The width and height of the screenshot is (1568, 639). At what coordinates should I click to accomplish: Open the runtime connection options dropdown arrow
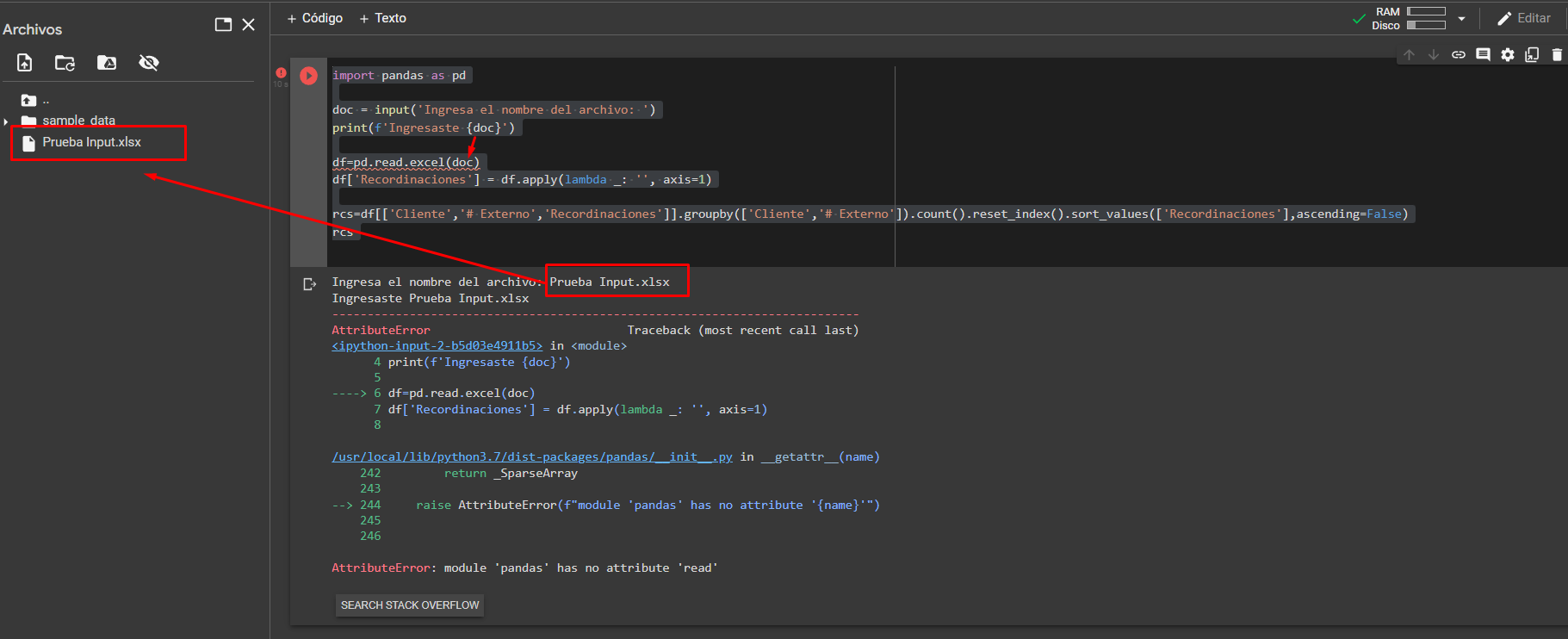1461,18
